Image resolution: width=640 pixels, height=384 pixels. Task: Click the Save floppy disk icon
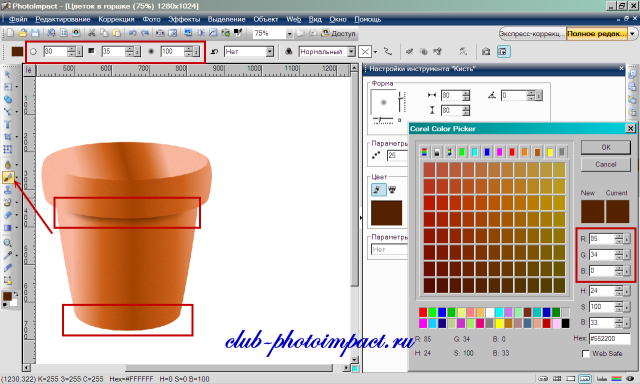35,33
